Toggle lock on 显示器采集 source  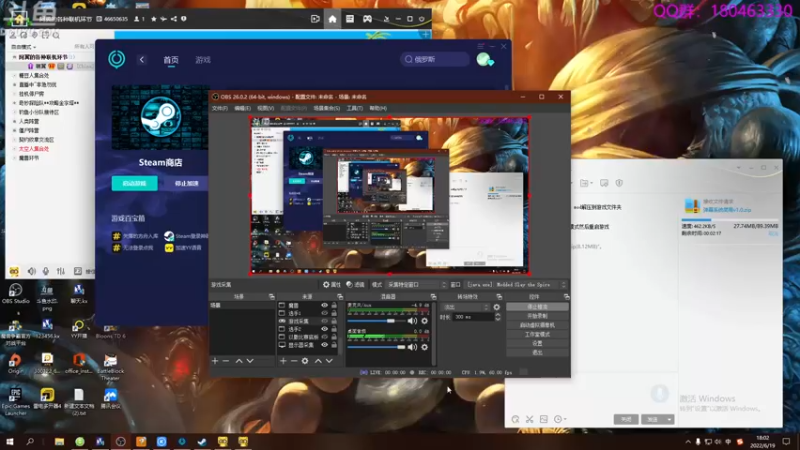click(334, 345)
